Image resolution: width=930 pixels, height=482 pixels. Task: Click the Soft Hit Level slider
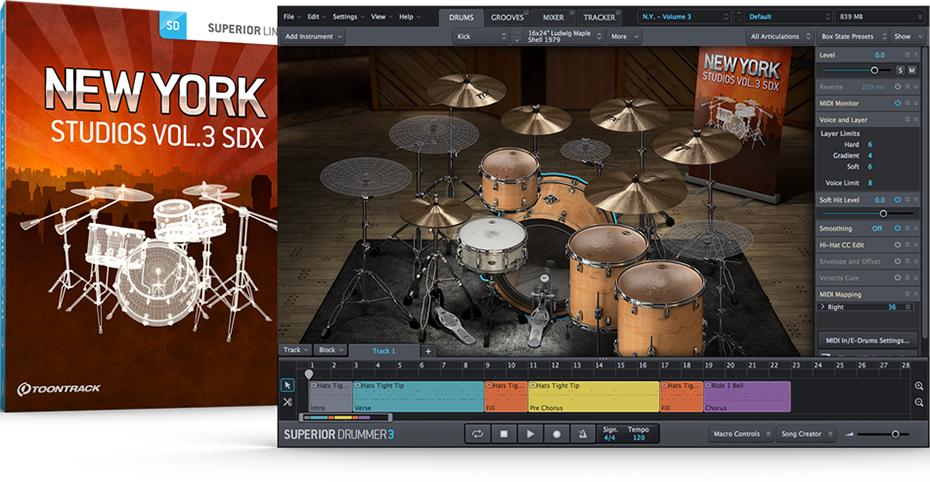(x=882, y=213)
